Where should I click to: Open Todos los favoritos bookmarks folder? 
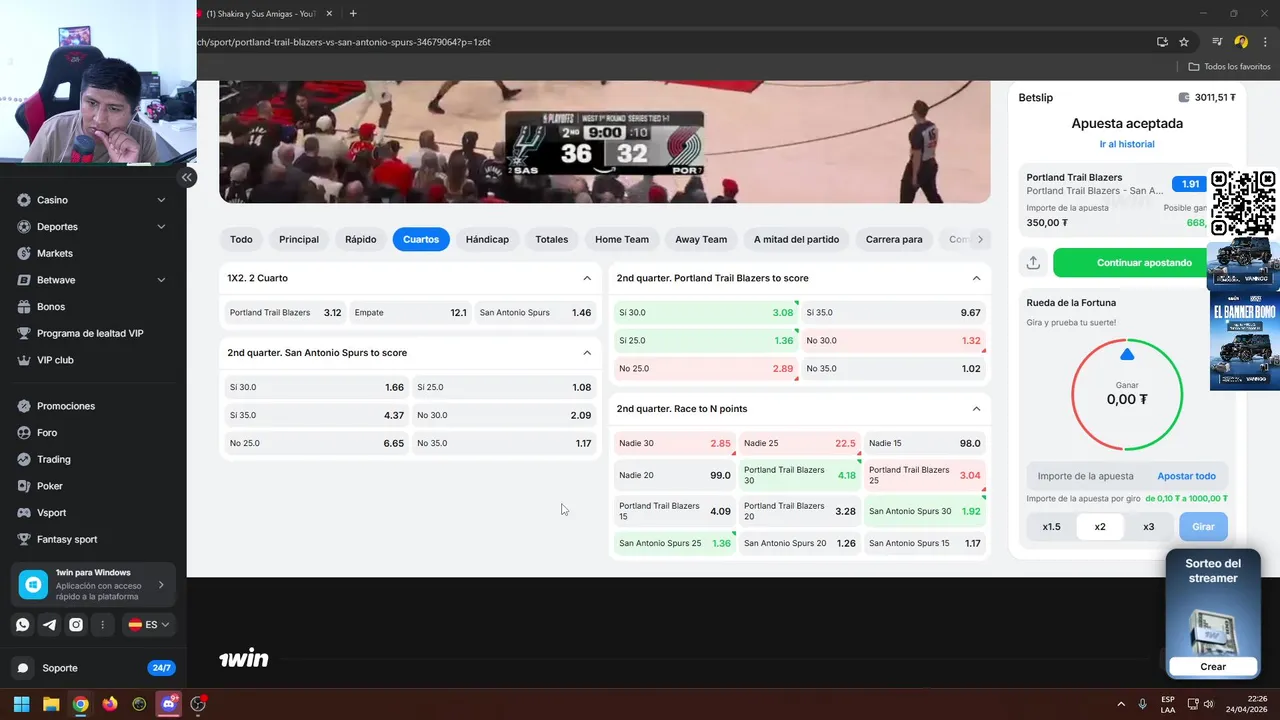pos(1229,66)
